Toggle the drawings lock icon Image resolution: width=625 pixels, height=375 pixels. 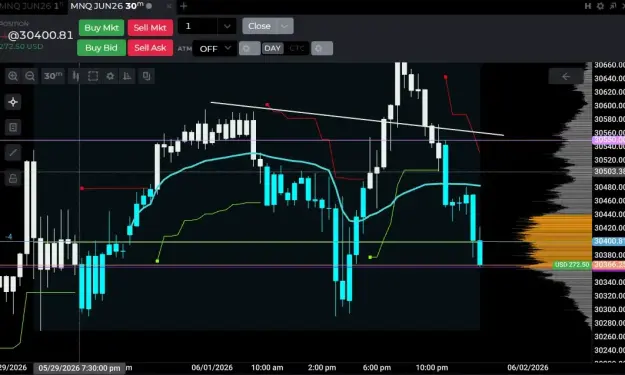[x=13, y=178]
